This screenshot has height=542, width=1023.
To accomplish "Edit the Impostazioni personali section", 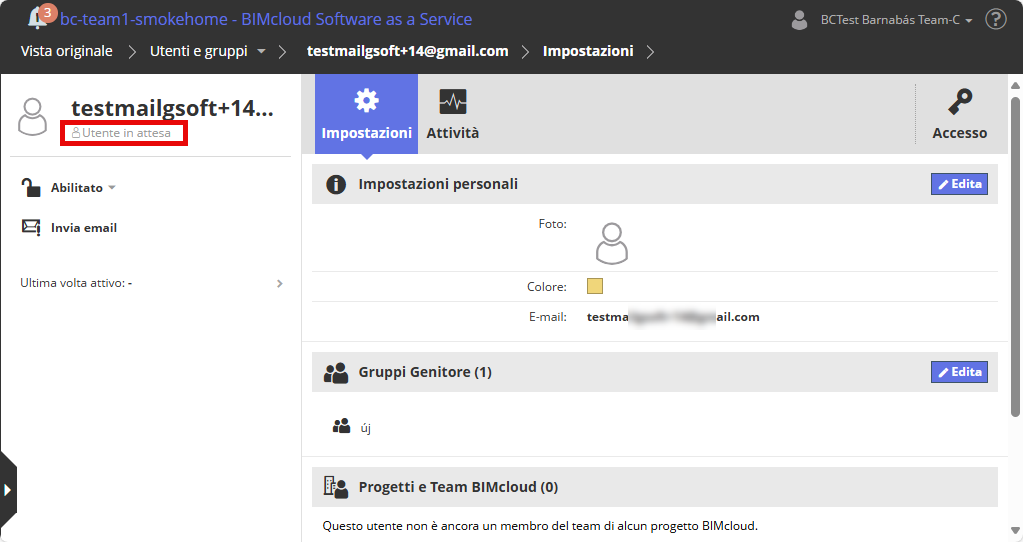I will click(959, 184).
